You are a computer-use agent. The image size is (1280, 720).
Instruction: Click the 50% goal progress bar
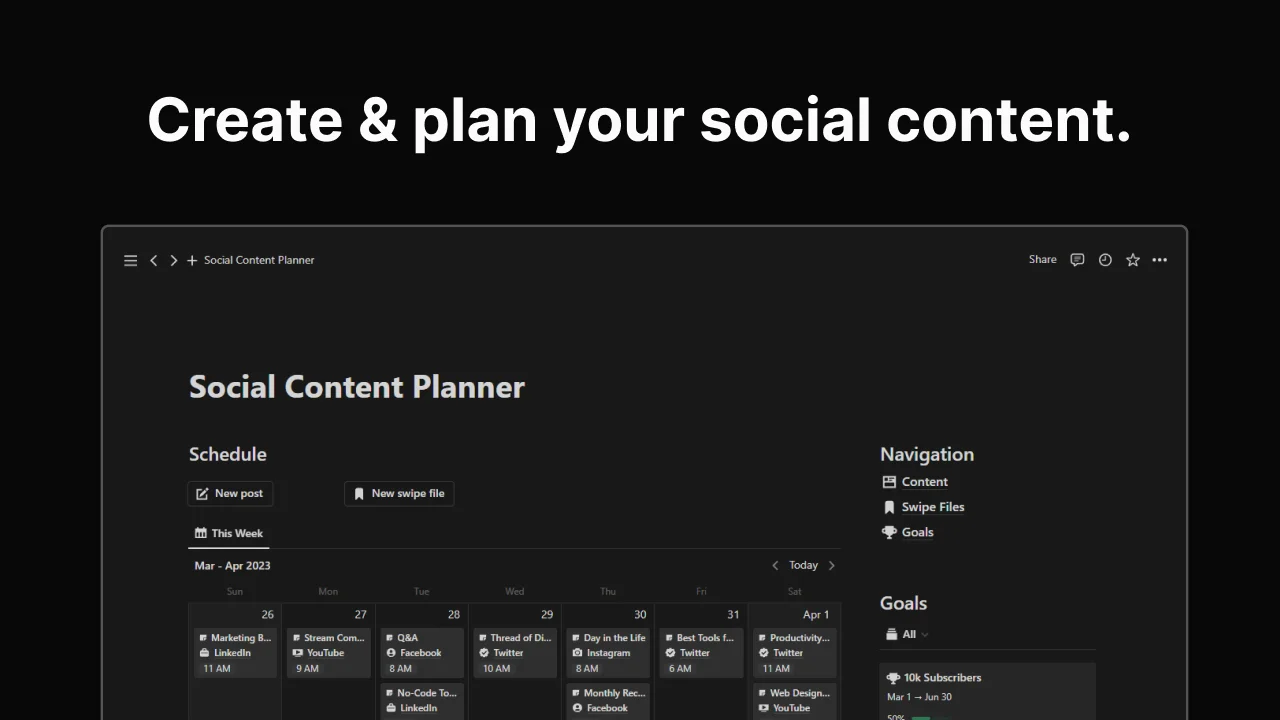click(930, 716)
